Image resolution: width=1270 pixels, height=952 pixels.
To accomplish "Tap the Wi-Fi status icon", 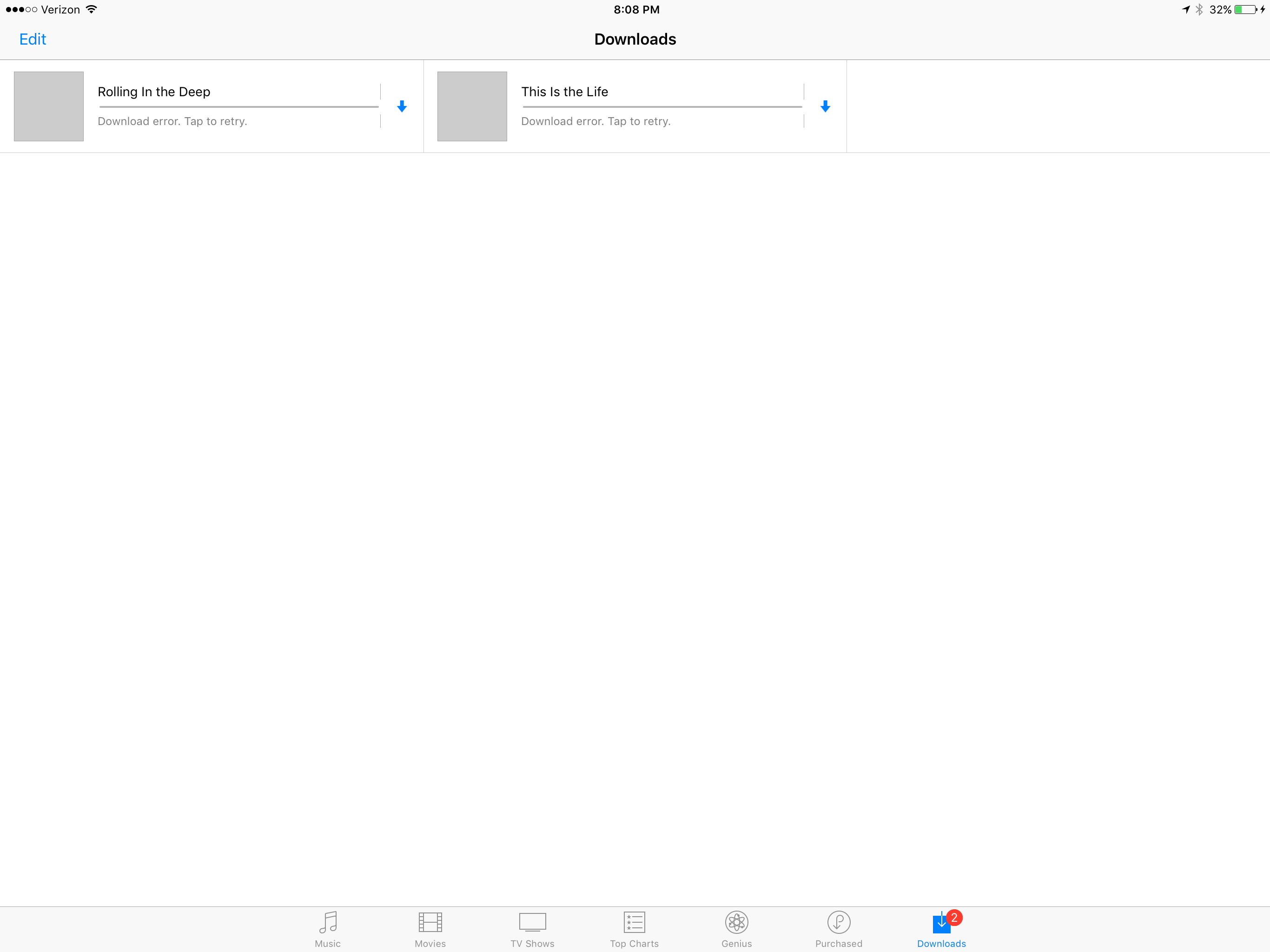I will [x=91, y=9].
